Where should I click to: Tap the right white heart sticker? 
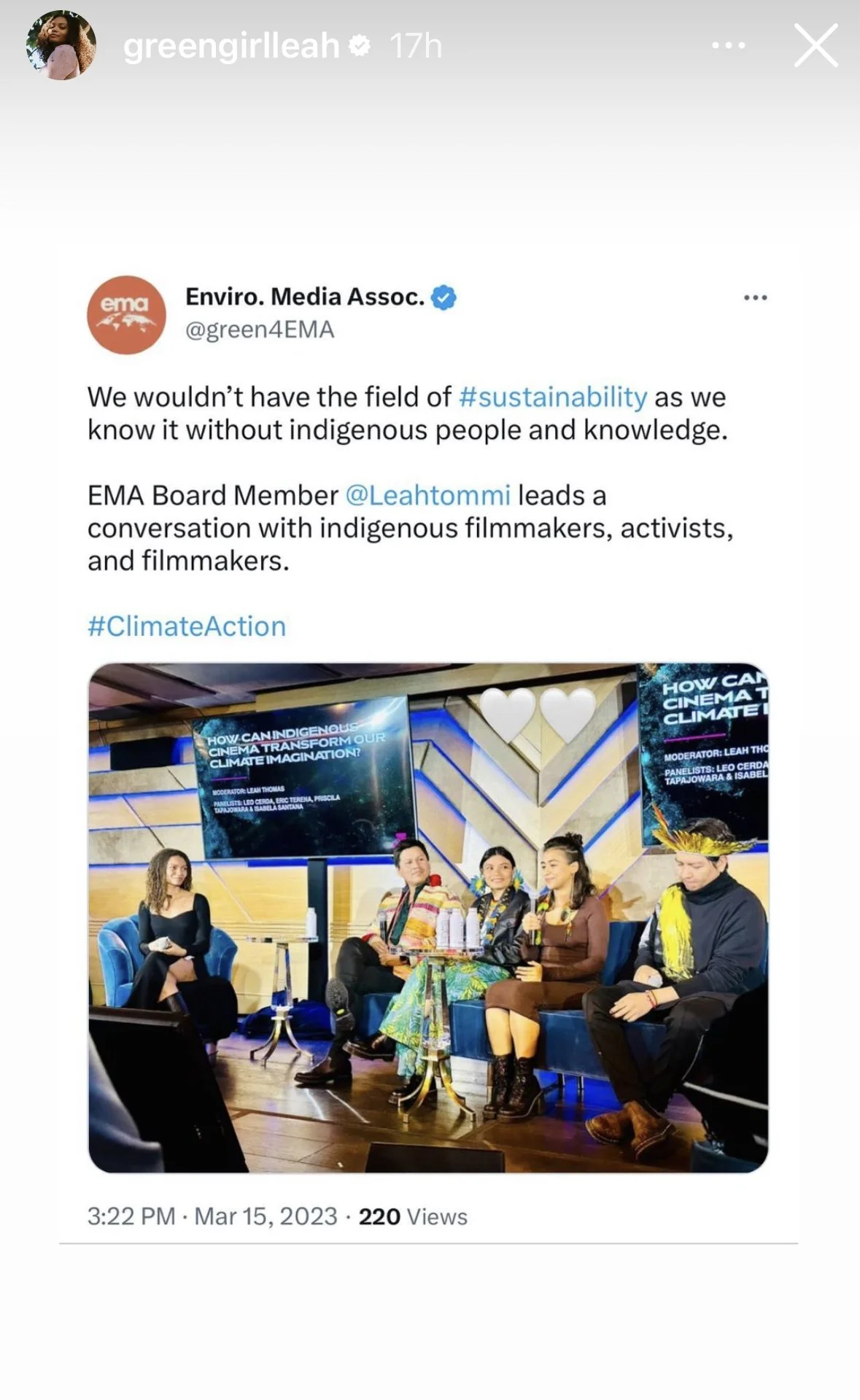tap(567, 714)
